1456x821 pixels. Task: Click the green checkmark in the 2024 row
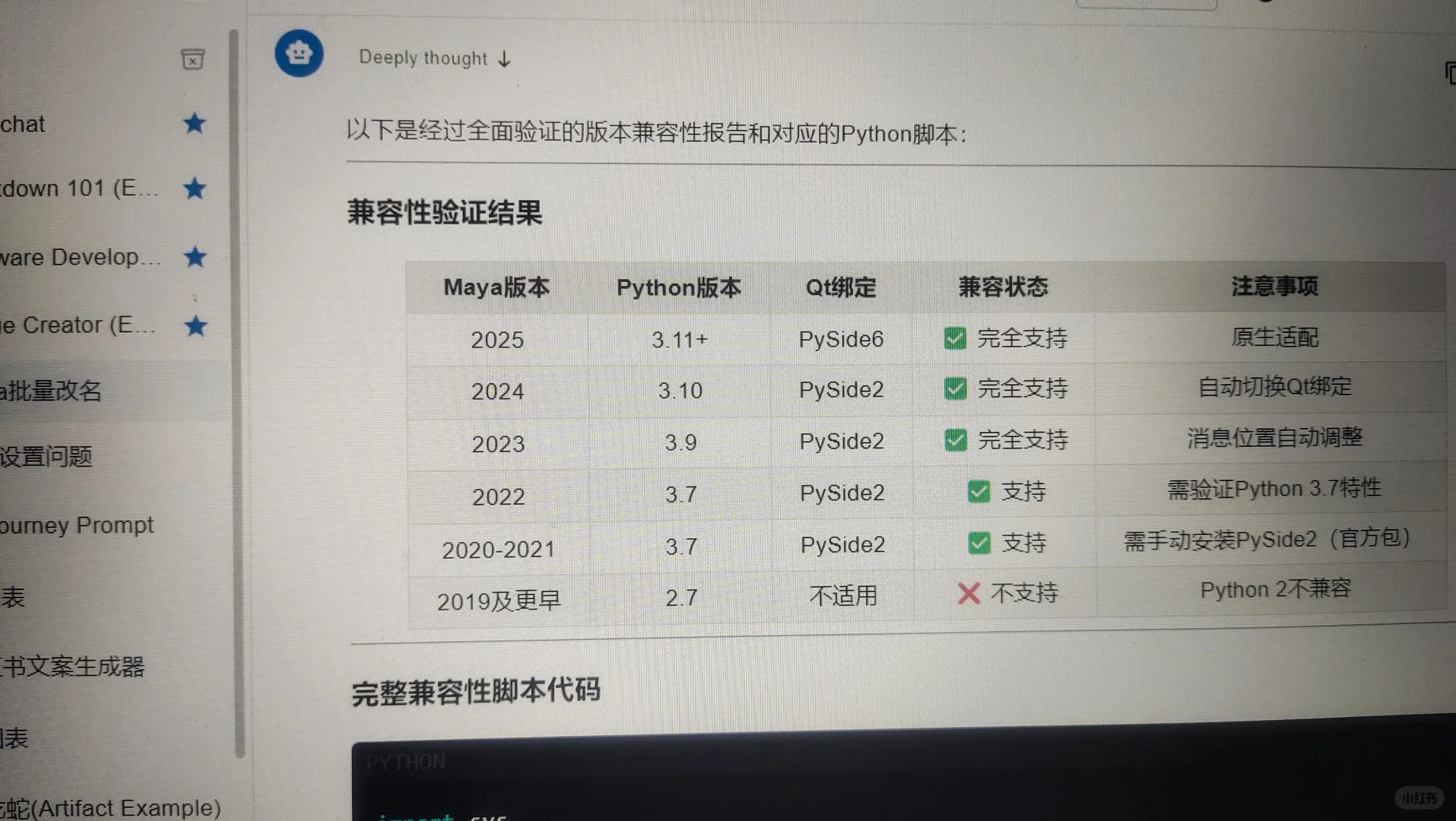click(x=955, y=388)
